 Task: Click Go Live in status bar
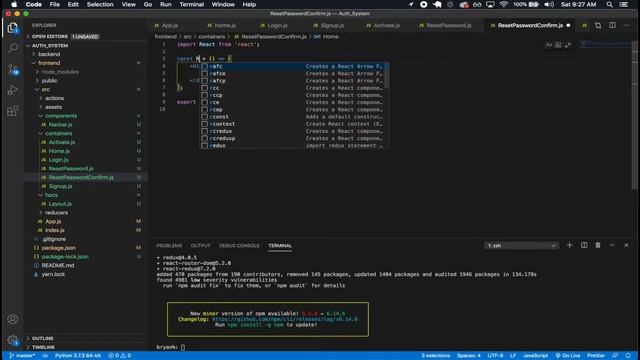pos(568,356)
